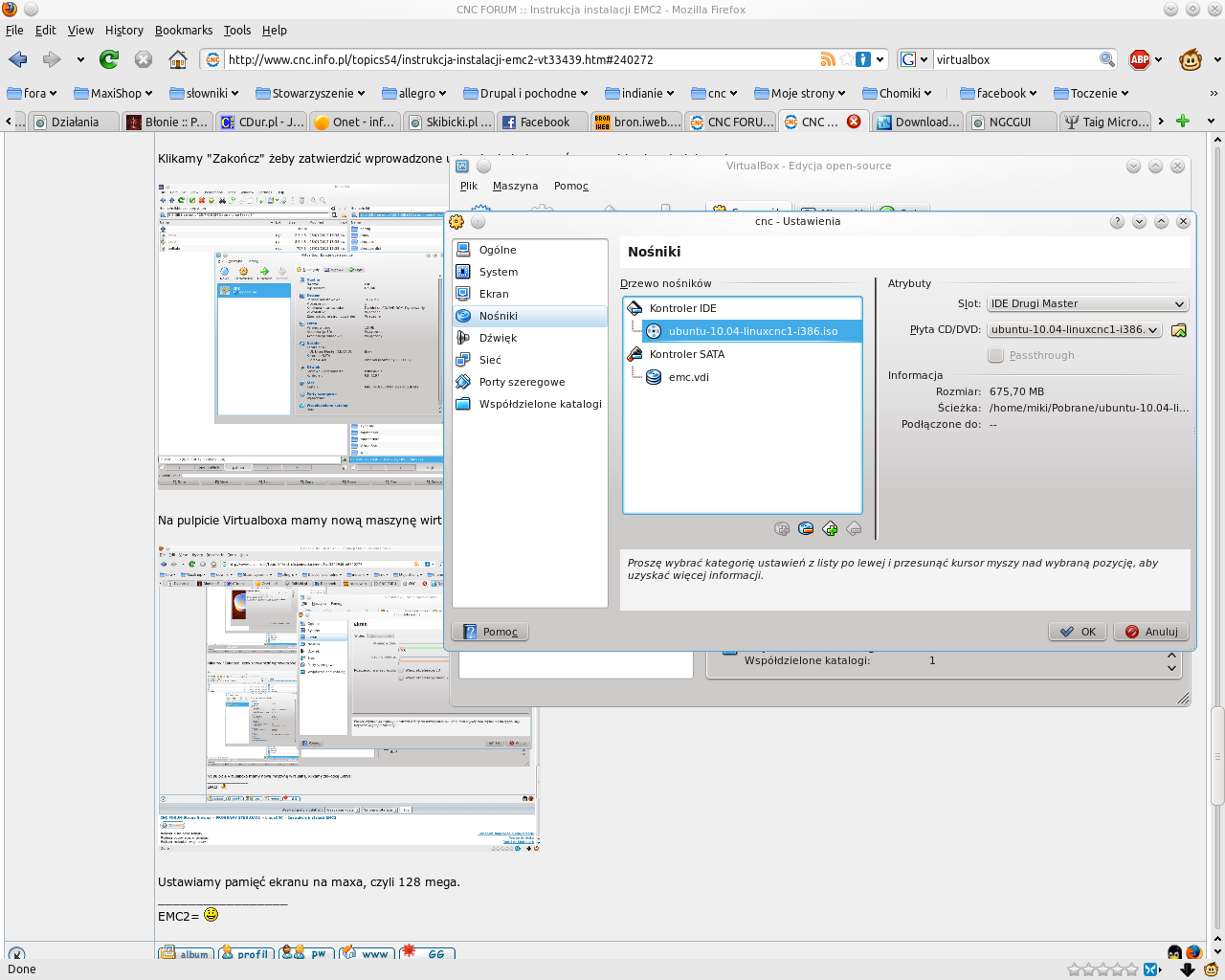
Task: Open the virtual media manager folder icon
Action: 1179,330
